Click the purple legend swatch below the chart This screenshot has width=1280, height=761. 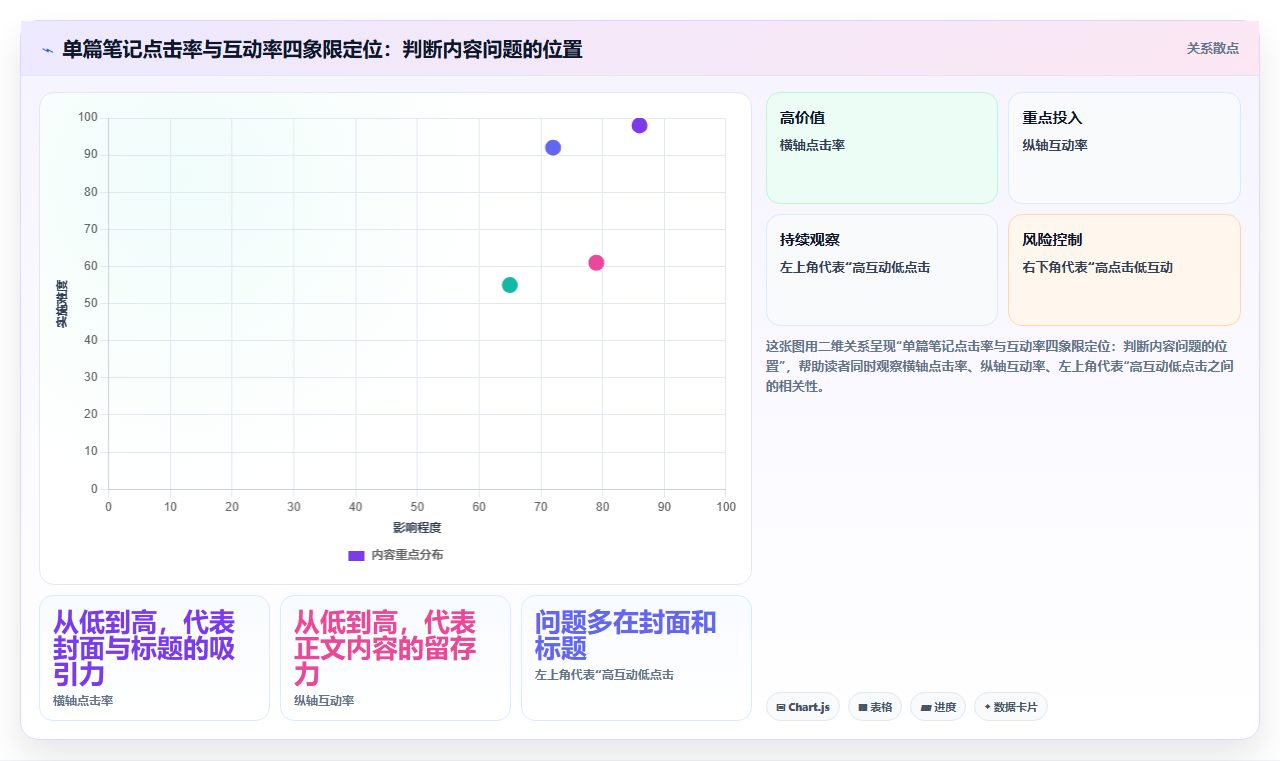356,556
